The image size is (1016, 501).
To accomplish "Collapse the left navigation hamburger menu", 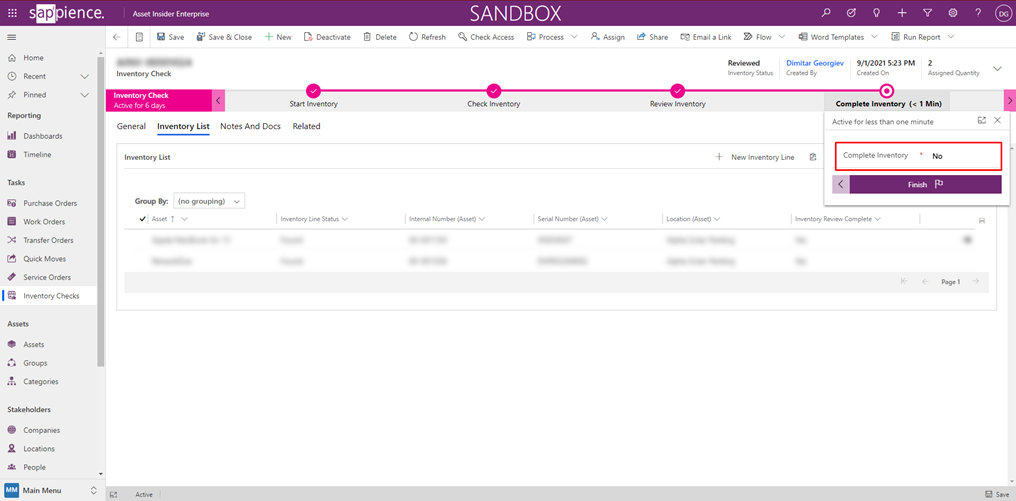I will 12,37.
